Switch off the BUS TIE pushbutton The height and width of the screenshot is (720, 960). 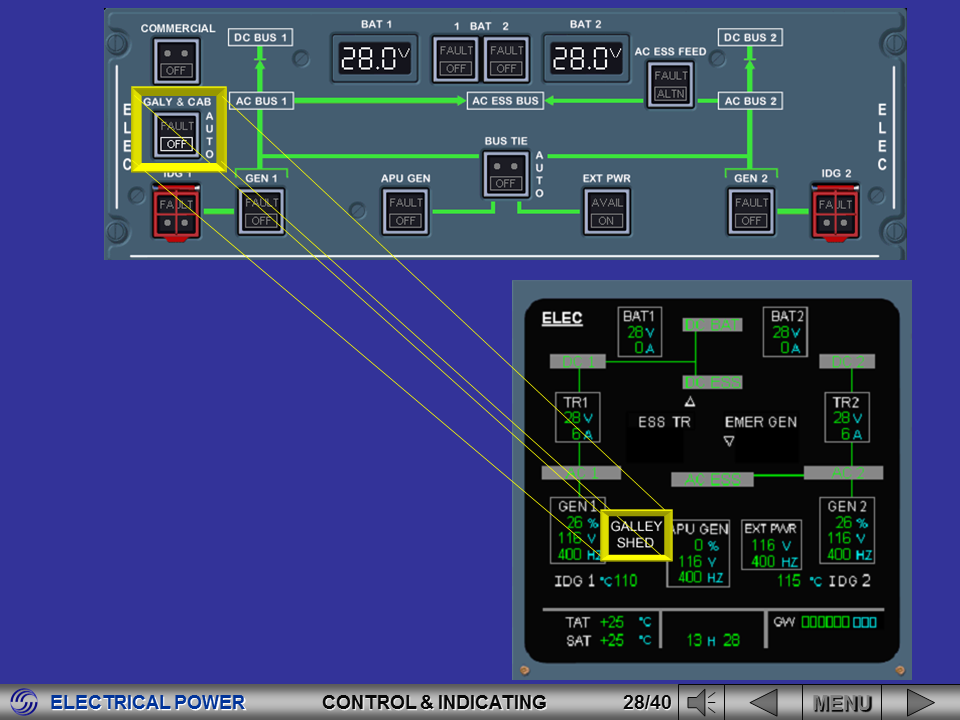point(506,174)
